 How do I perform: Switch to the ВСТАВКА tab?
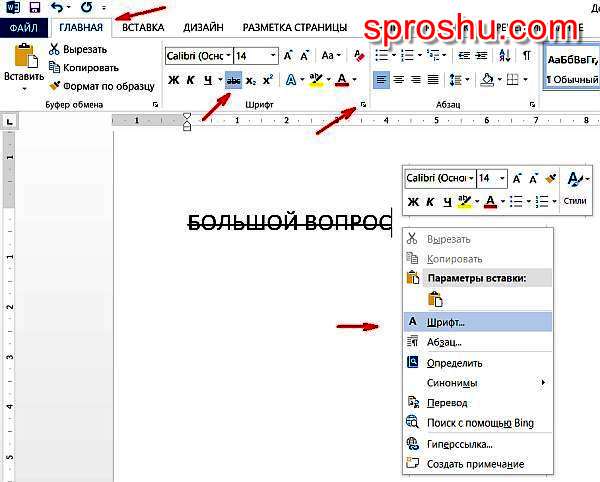143,27
